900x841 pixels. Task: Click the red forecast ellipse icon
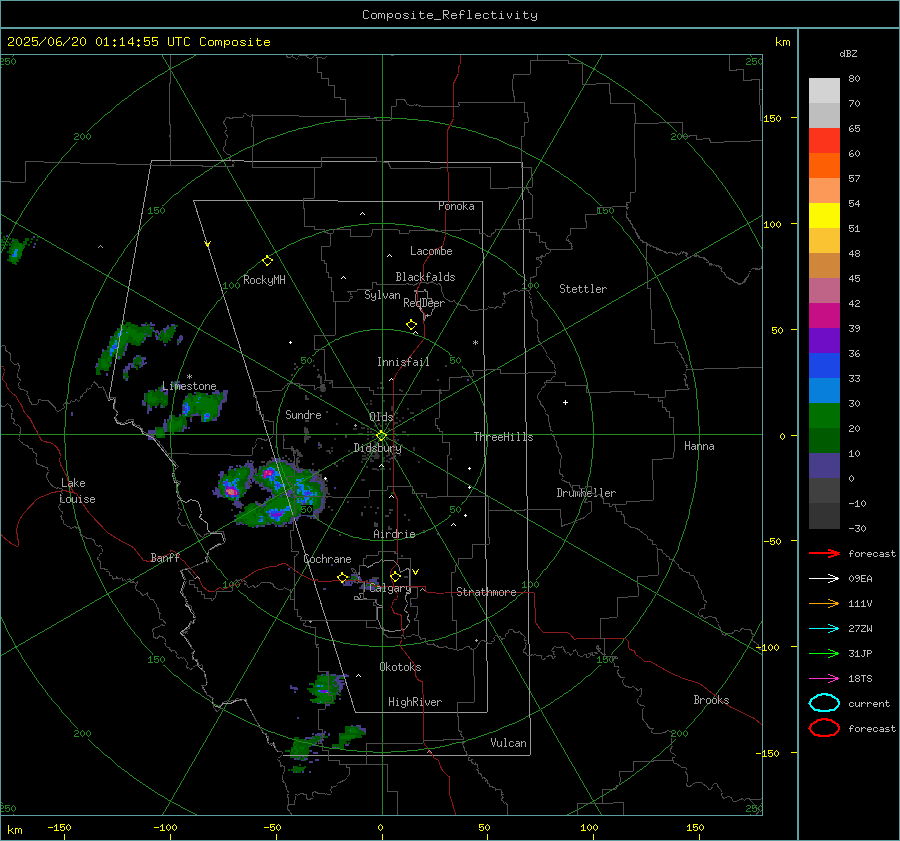pyautogui.click(x=824, y=728)
